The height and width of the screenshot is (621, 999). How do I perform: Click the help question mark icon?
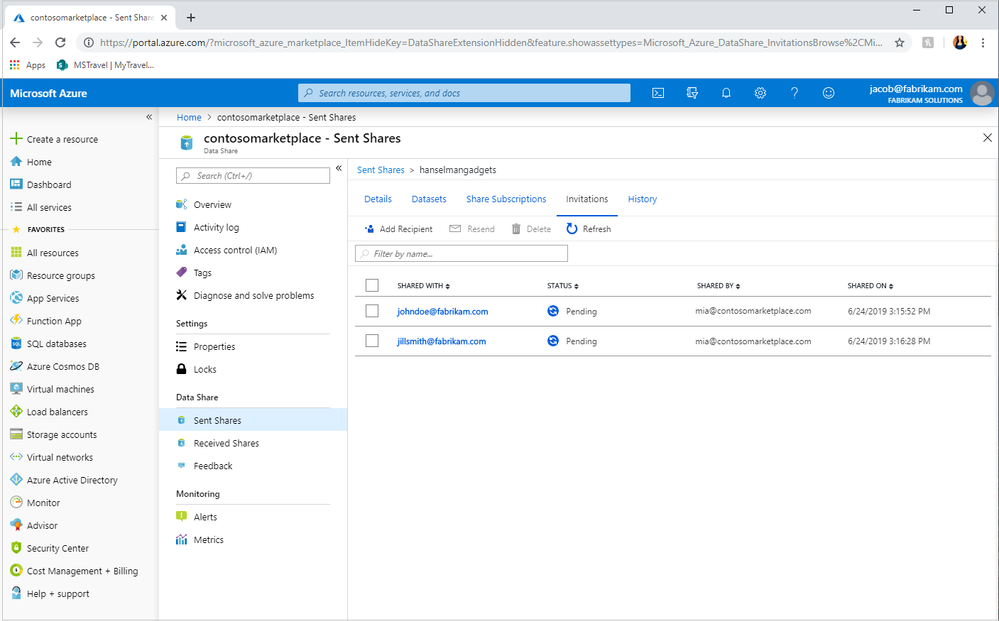[x=794, y=93]
